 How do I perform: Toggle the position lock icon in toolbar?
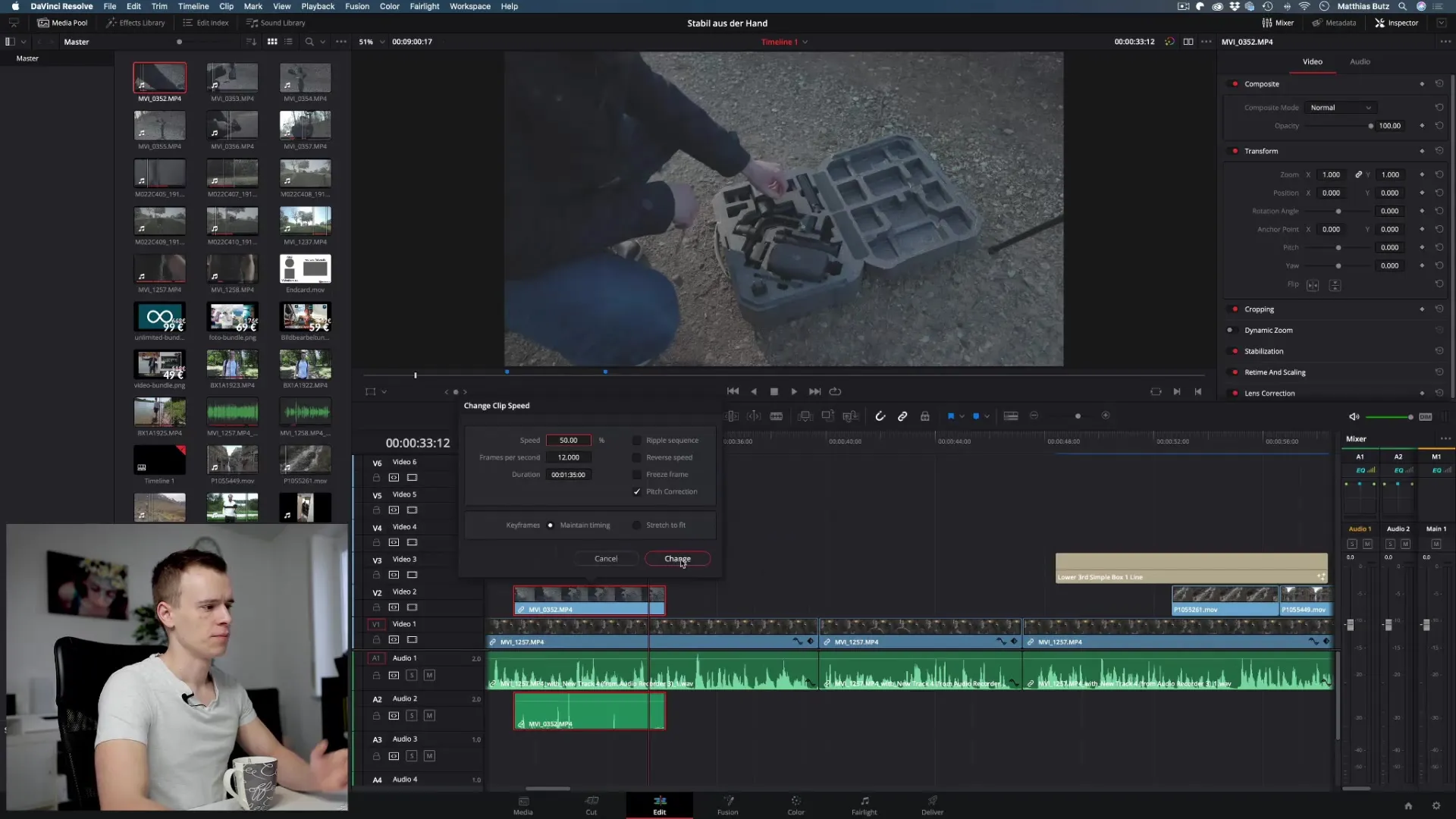[925, 416]
